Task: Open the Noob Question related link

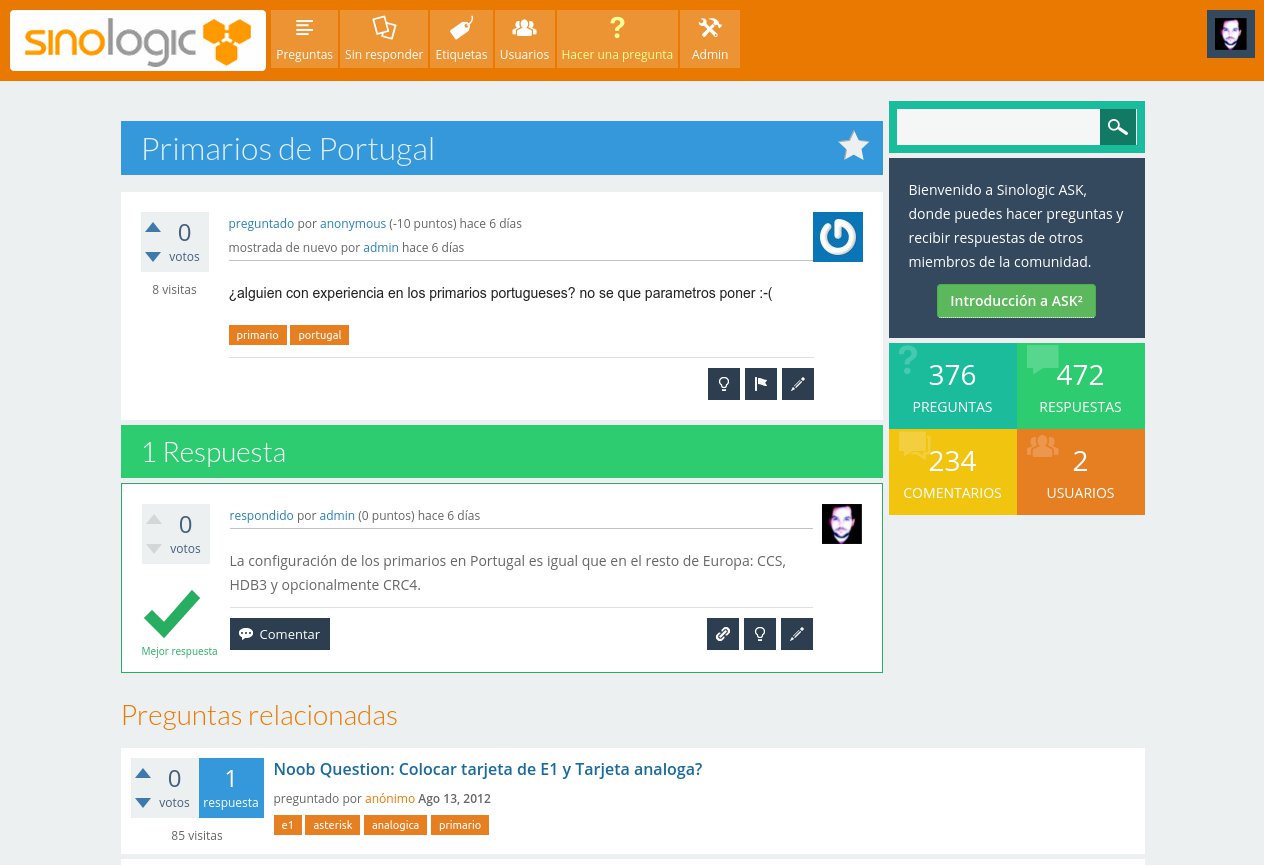Action: [x=488, y=769]
